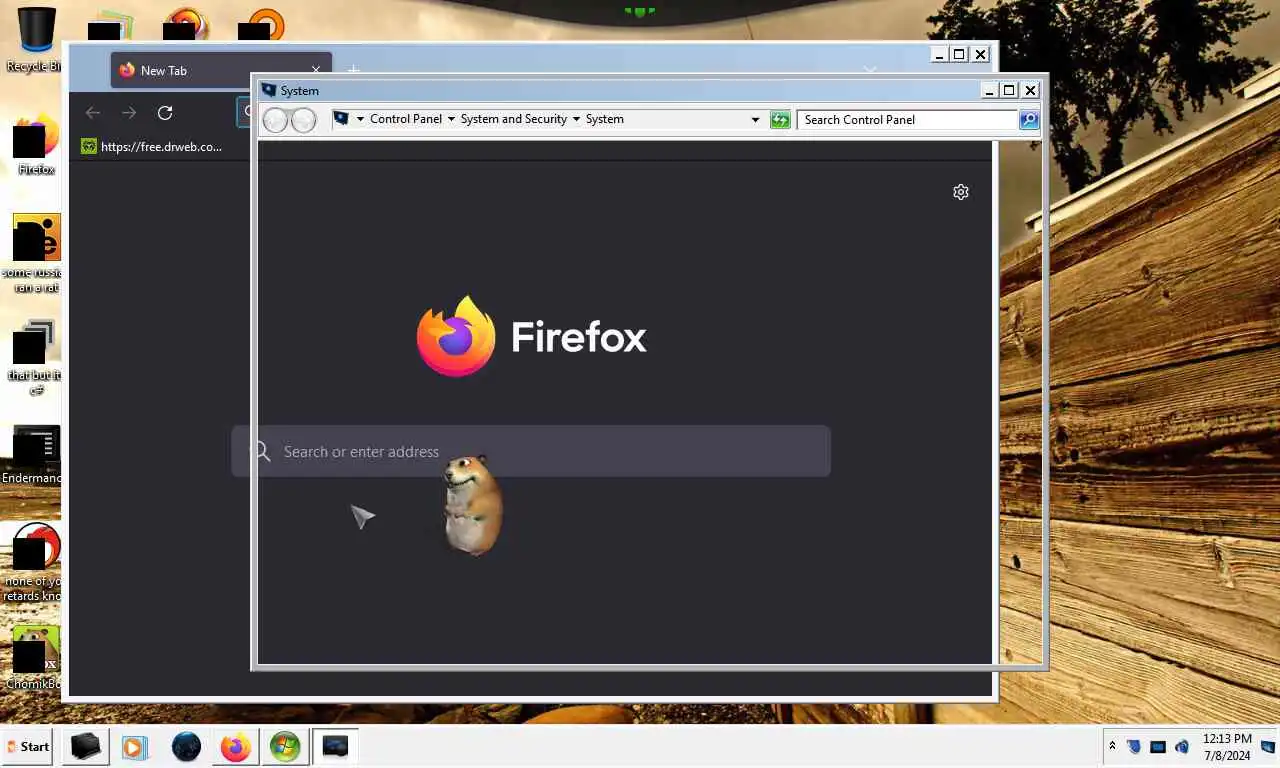This screenshot has height=768, width=1280.
Task: Click the computer icon in System address bar
Action: pos(341,119)
